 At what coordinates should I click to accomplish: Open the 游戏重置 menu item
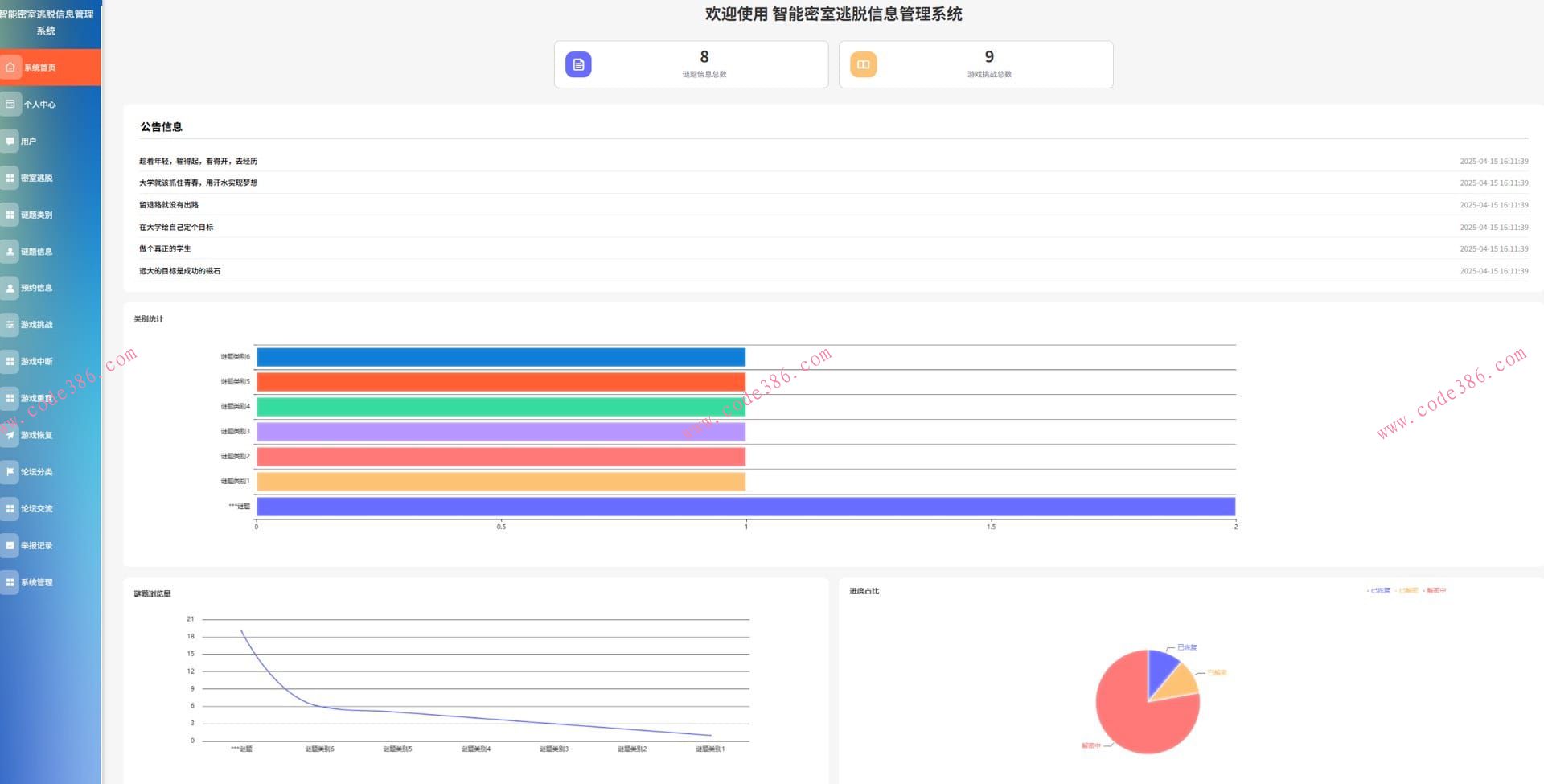51,398
